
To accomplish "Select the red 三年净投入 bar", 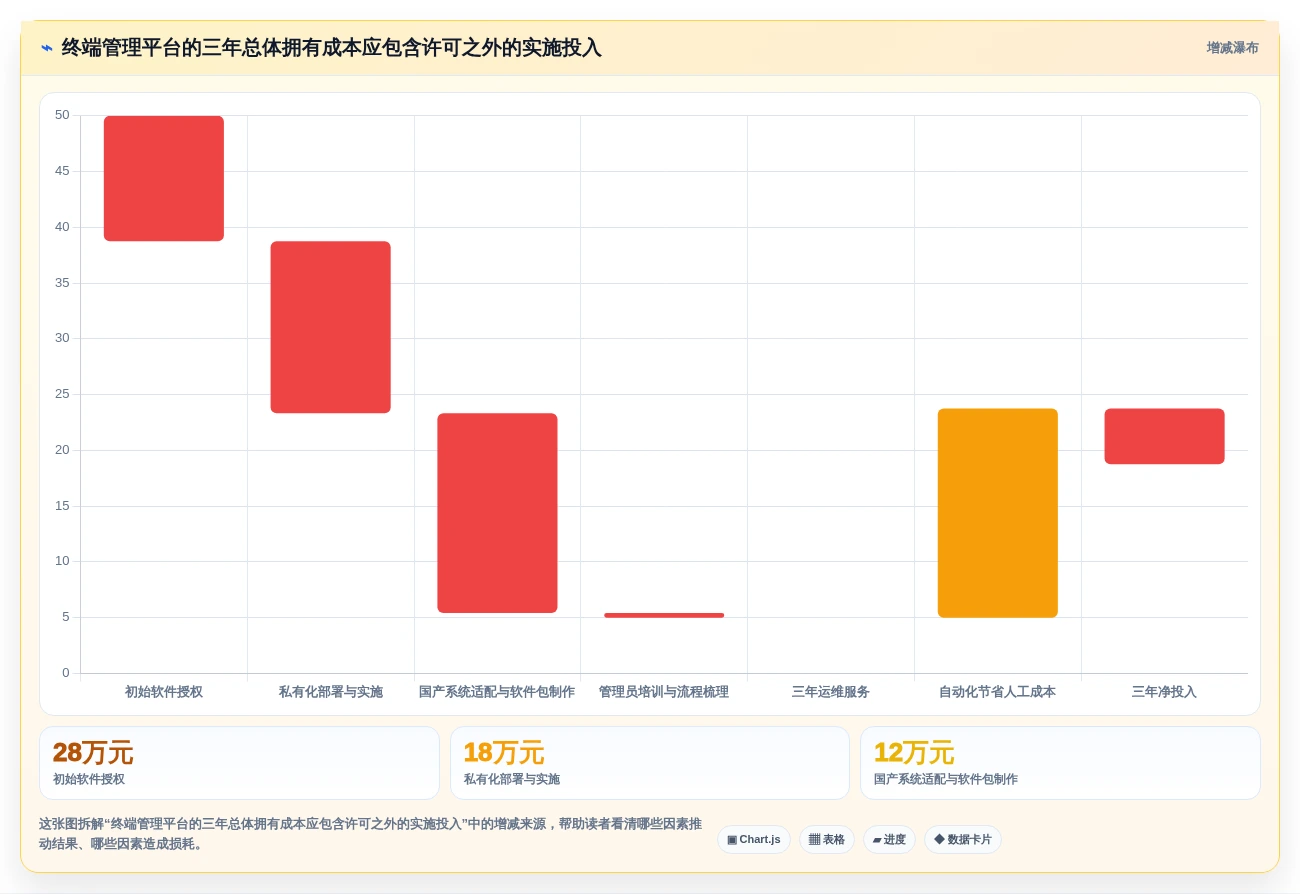I will [x=1164, y=436].
